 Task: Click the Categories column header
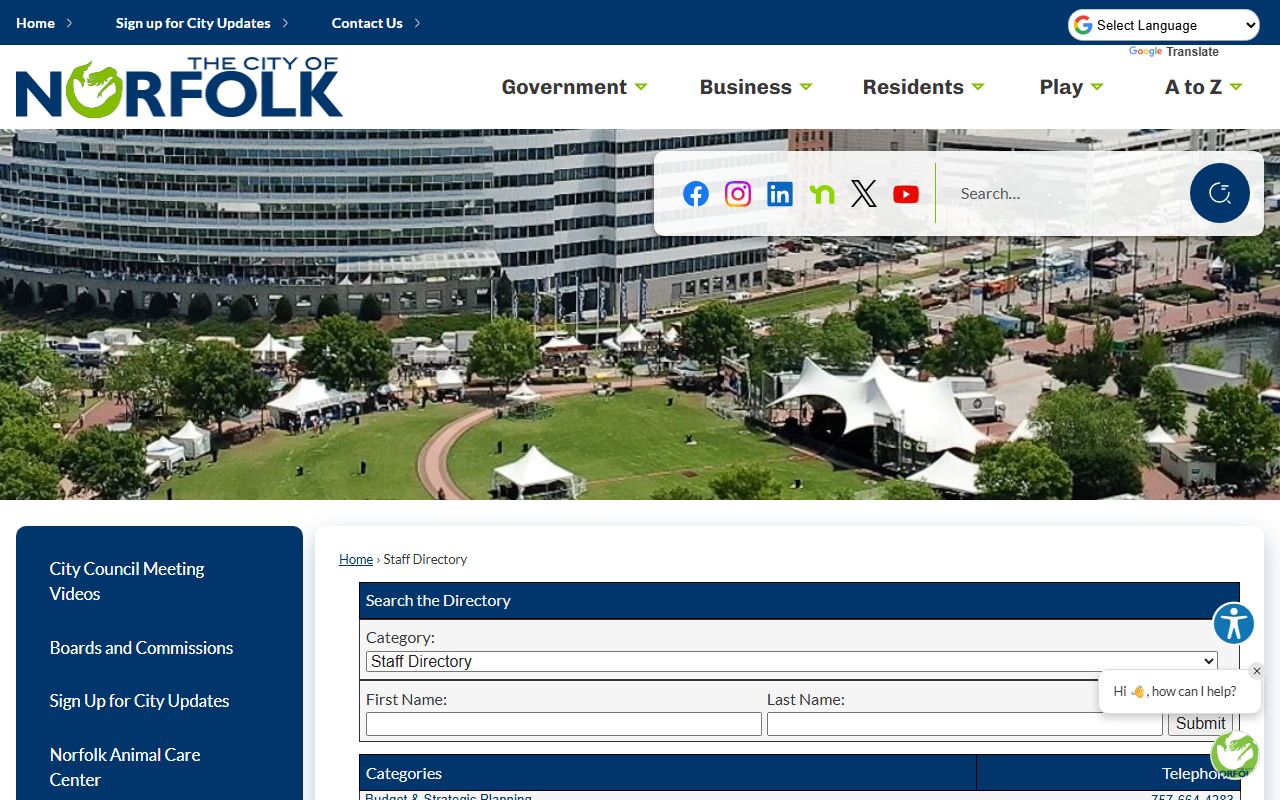pos(668,773)
